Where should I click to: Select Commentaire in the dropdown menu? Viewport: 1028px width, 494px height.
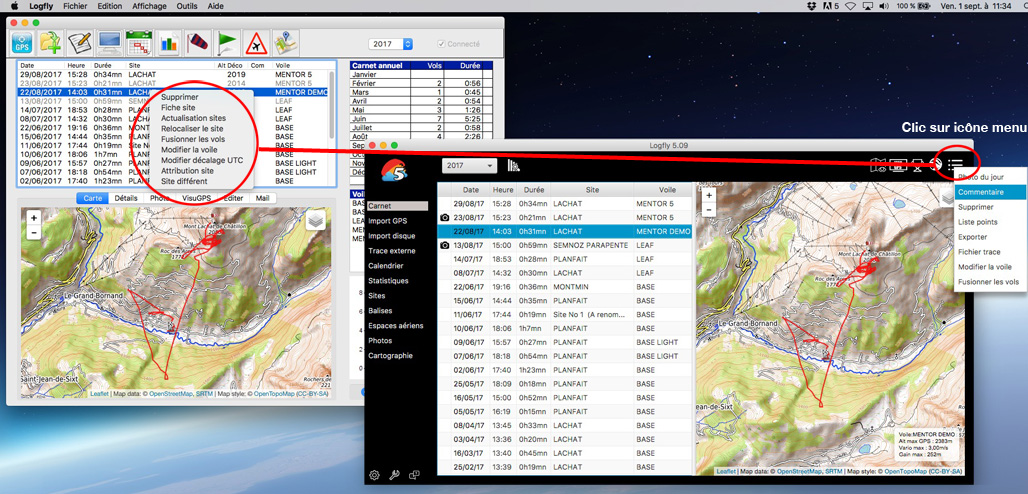(980, 192)
